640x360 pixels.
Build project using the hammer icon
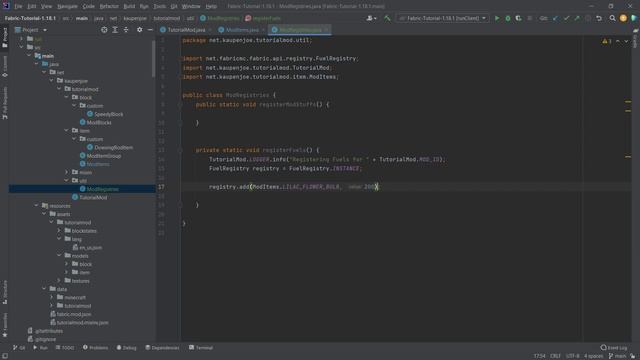pos(387,18)
